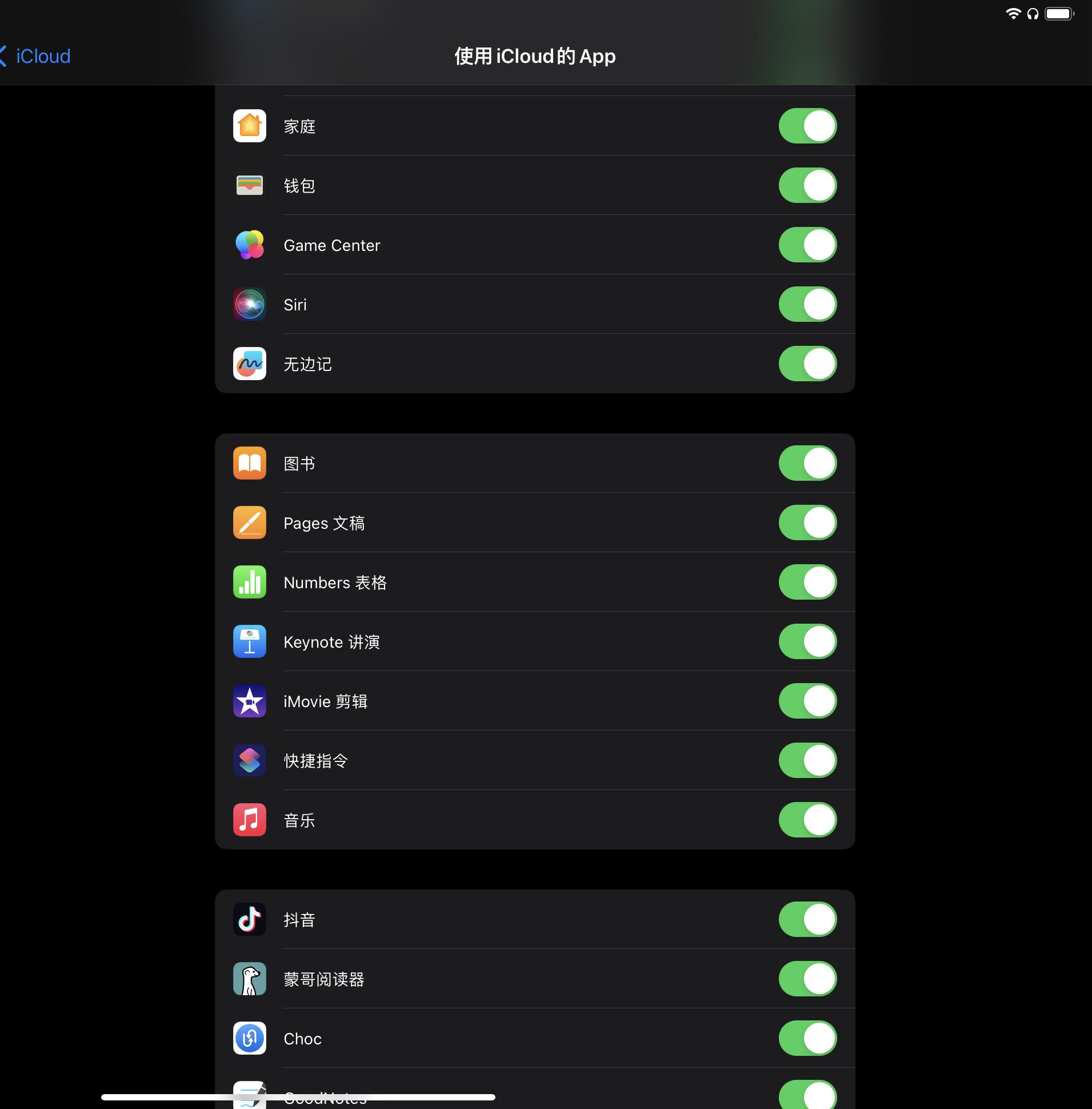Go back to the iCloud settings page
Image resolution: width=1092 pixels, height=1109 pixels.
click(35, 56)
